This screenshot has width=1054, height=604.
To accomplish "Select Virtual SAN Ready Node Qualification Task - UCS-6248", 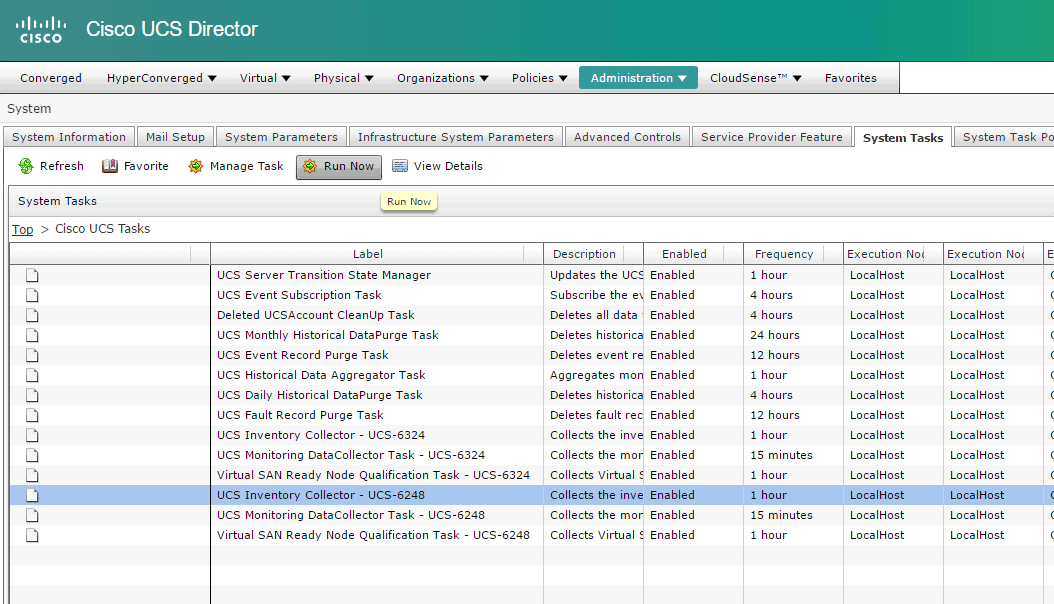I will (x=373, y=535).
